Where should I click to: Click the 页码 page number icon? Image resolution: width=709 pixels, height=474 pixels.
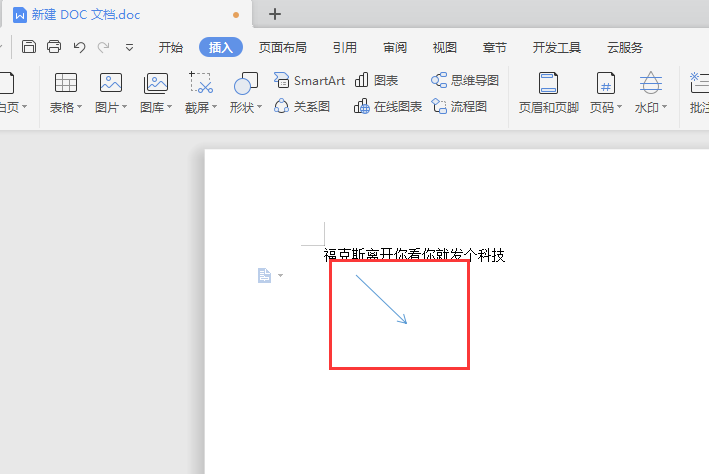(x=605, y=83)
